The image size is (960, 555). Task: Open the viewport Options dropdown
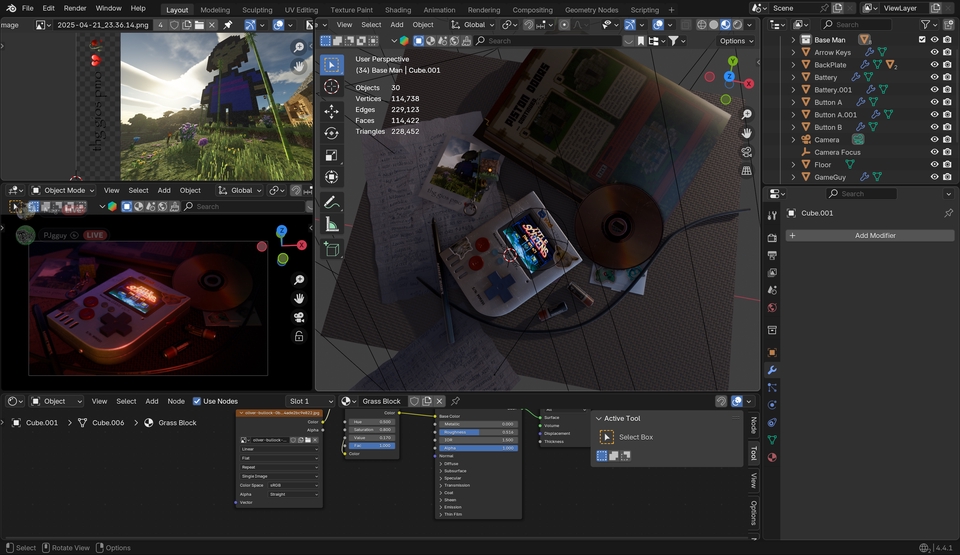735,41
